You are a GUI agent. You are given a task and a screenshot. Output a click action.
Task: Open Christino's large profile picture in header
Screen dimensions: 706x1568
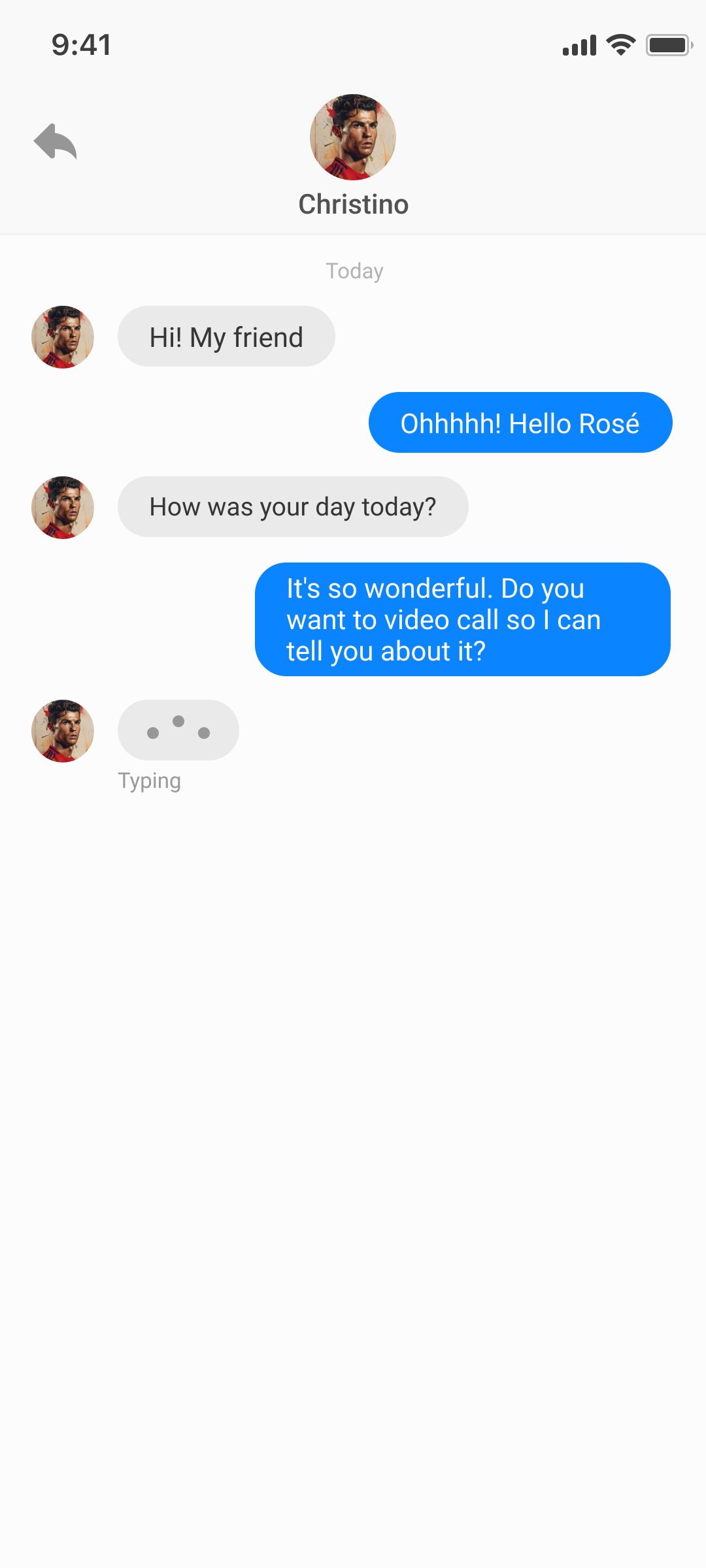[353, 137]
